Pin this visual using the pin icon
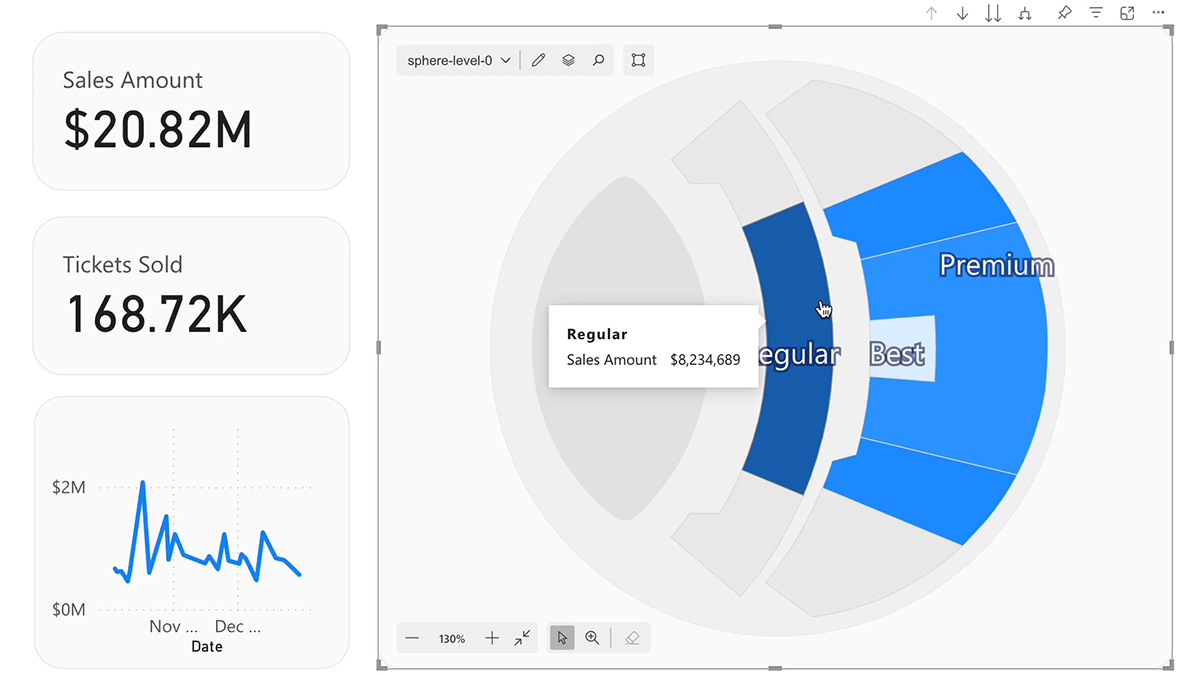The image size is (1200, 675). pos(1064,13)
